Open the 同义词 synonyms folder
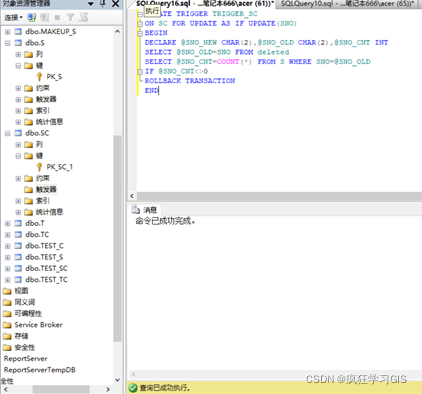Screen dimensions: 422x394 [x=25, y=302]
